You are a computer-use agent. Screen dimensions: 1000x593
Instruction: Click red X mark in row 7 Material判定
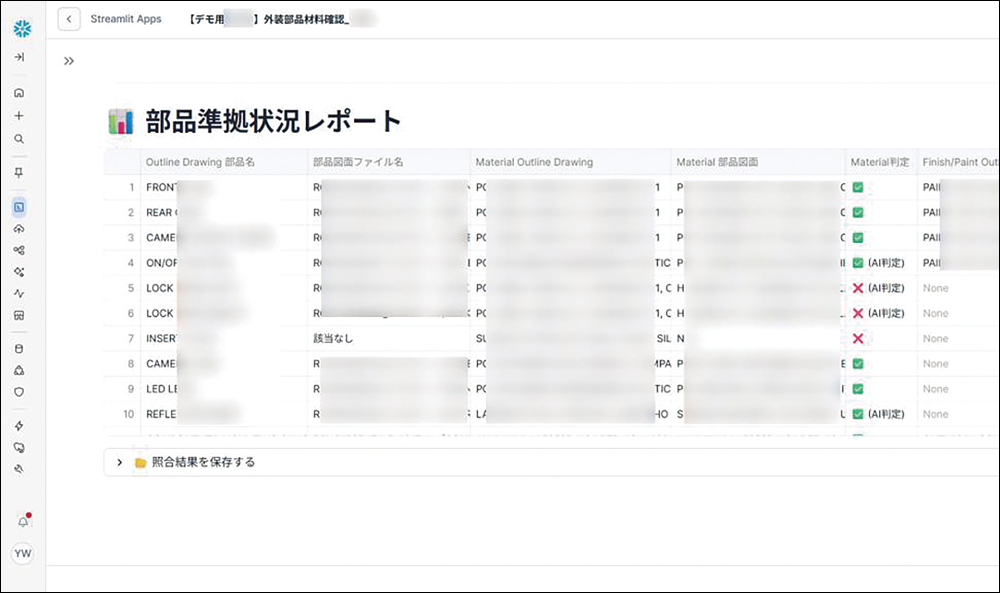tap(858, 339)
